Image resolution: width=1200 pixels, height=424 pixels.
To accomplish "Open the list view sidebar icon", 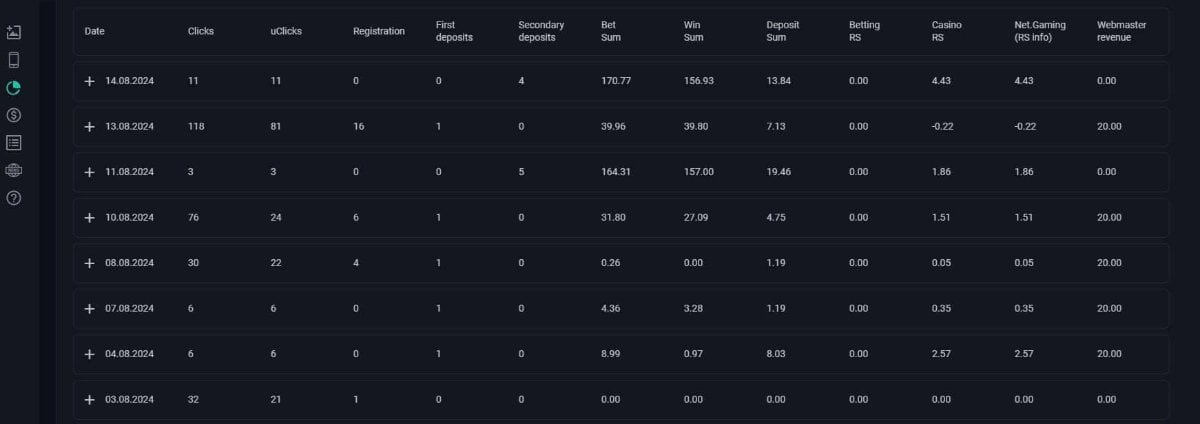I will [x=14, y=143].
